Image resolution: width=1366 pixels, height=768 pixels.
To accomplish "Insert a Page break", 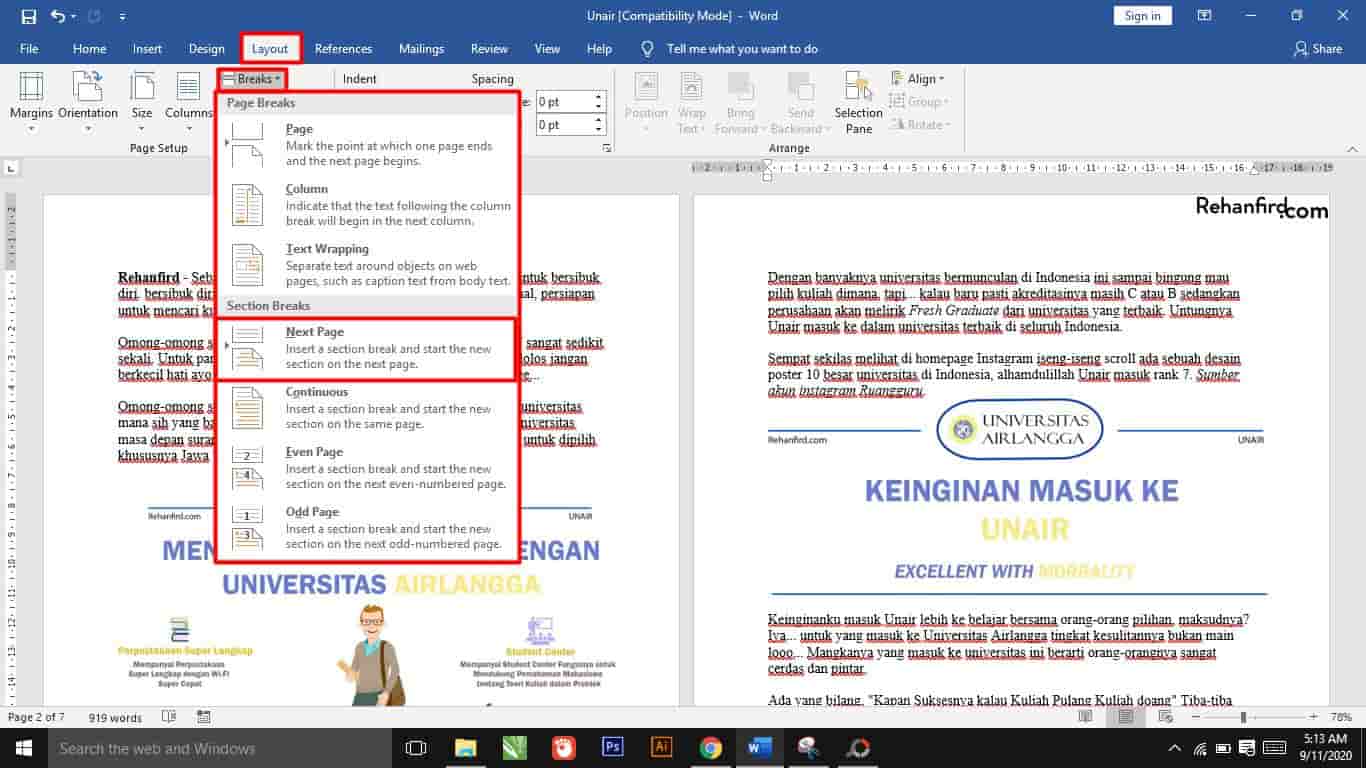I will 368,145.
